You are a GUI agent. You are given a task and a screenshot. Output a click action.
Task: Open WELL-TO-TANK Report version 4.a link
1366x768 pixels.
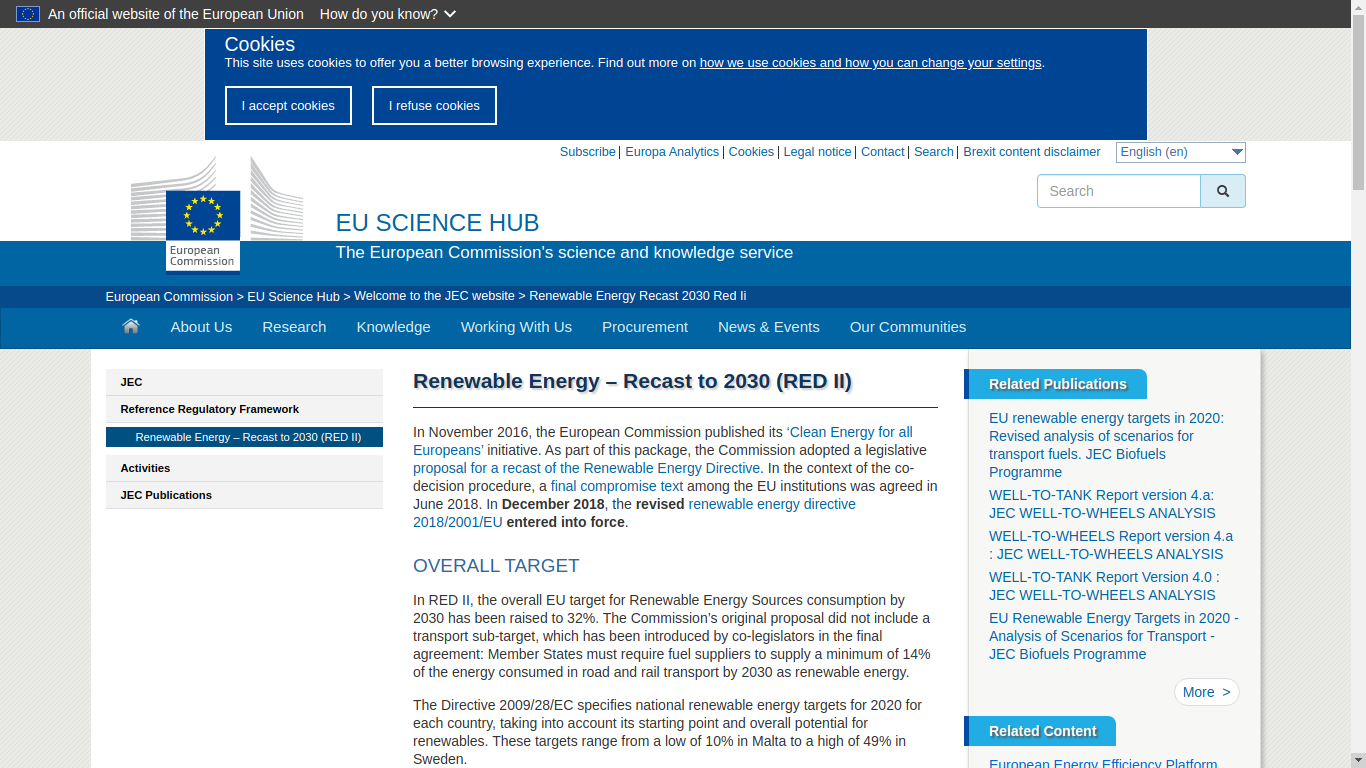1101,504
